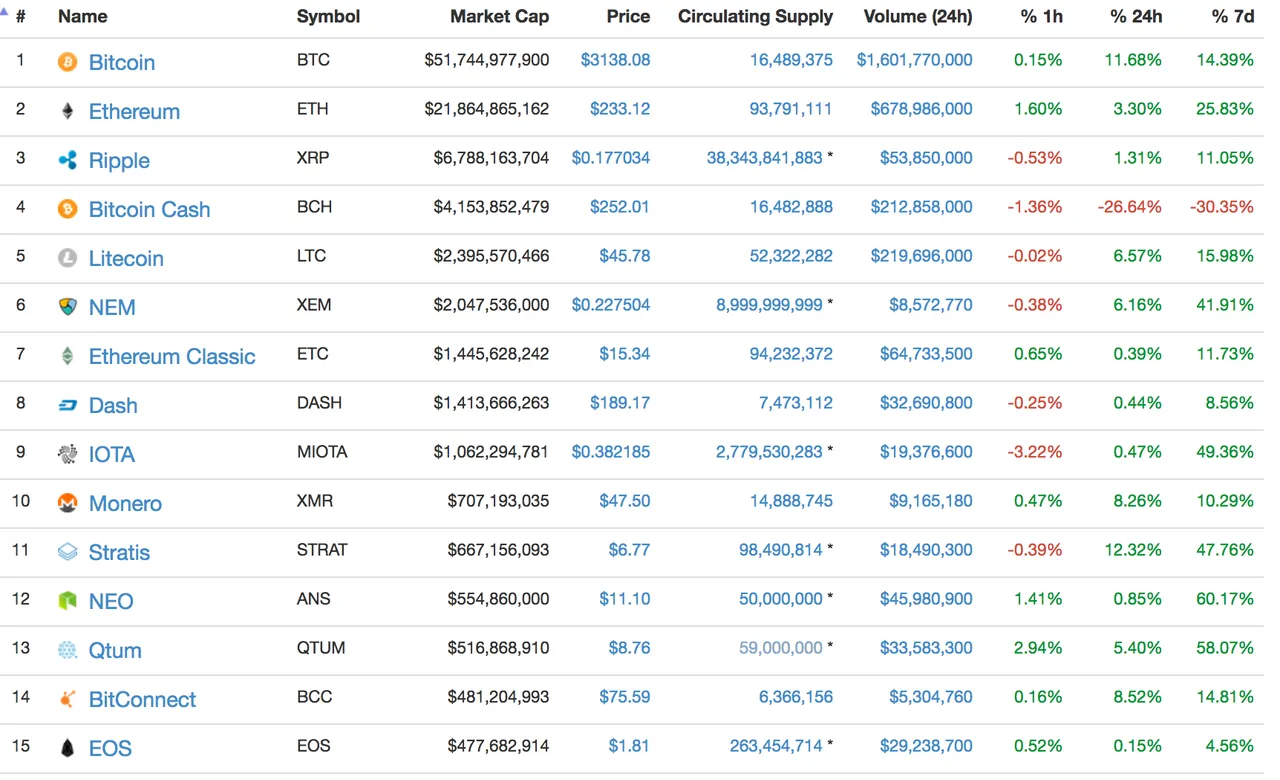This screenshot has height=780, width=1280.
Task: Select Bitcoin Cash 24h change -26.64%
Action: click(x=1129, y=207)
